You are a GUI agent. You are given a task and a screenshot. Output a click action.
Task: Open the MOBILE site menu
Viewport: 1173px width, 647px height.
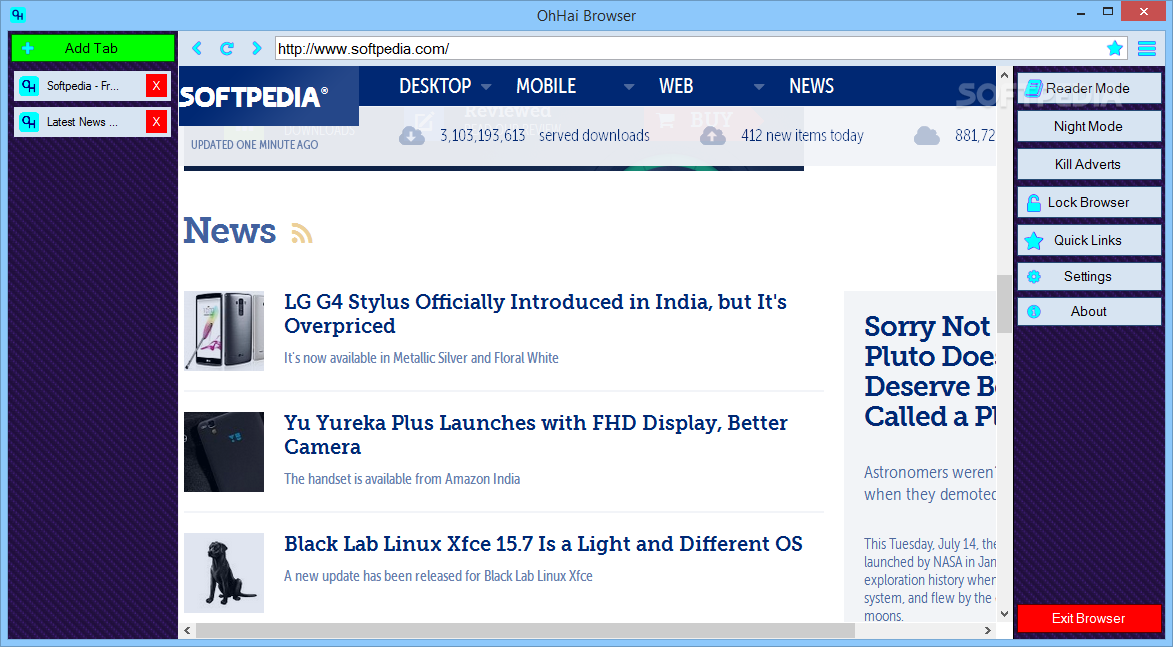[546, 86]
